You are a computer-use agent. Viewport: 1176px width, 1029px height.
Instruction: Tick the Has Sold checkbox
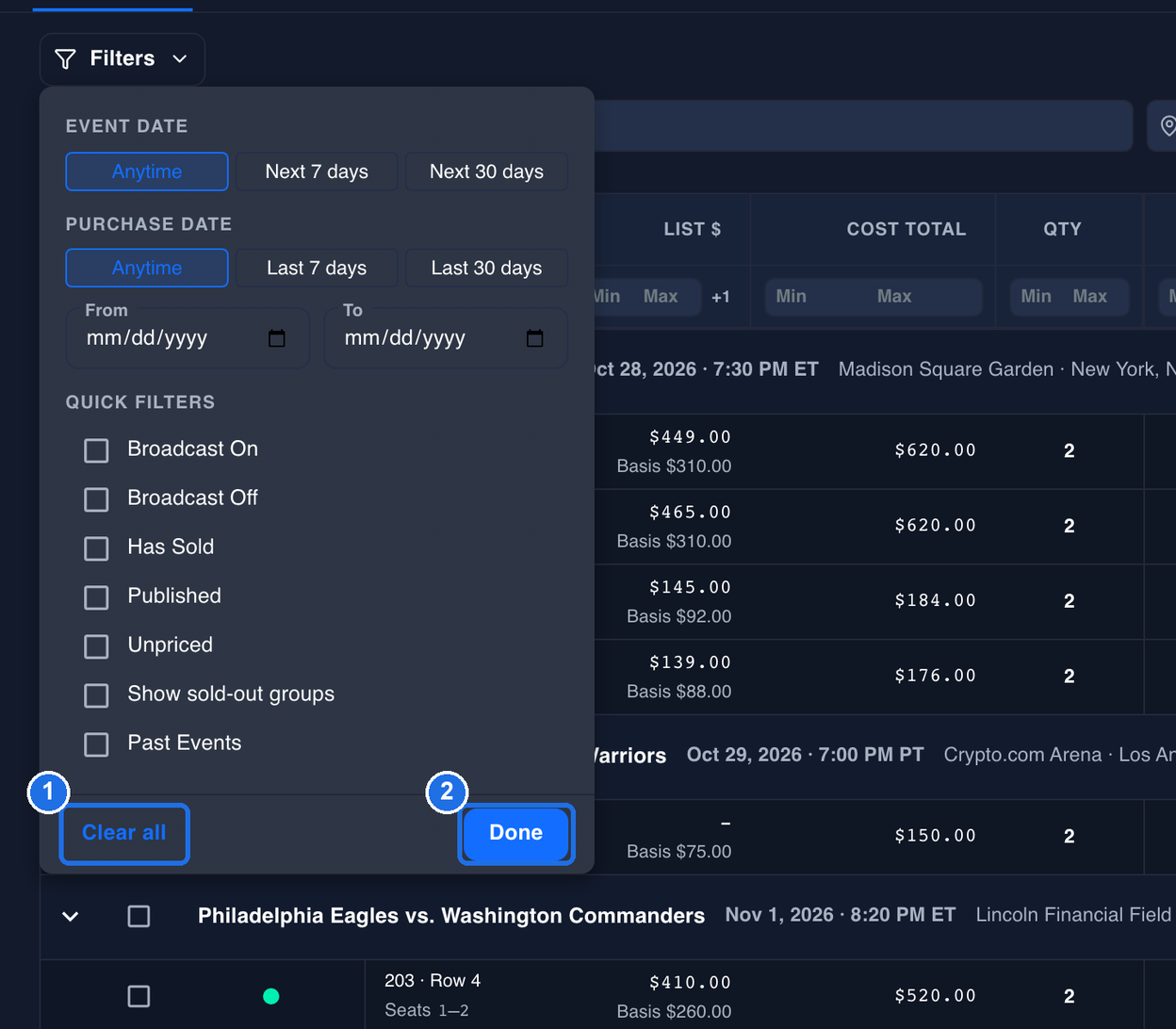[x=96, y=548]
